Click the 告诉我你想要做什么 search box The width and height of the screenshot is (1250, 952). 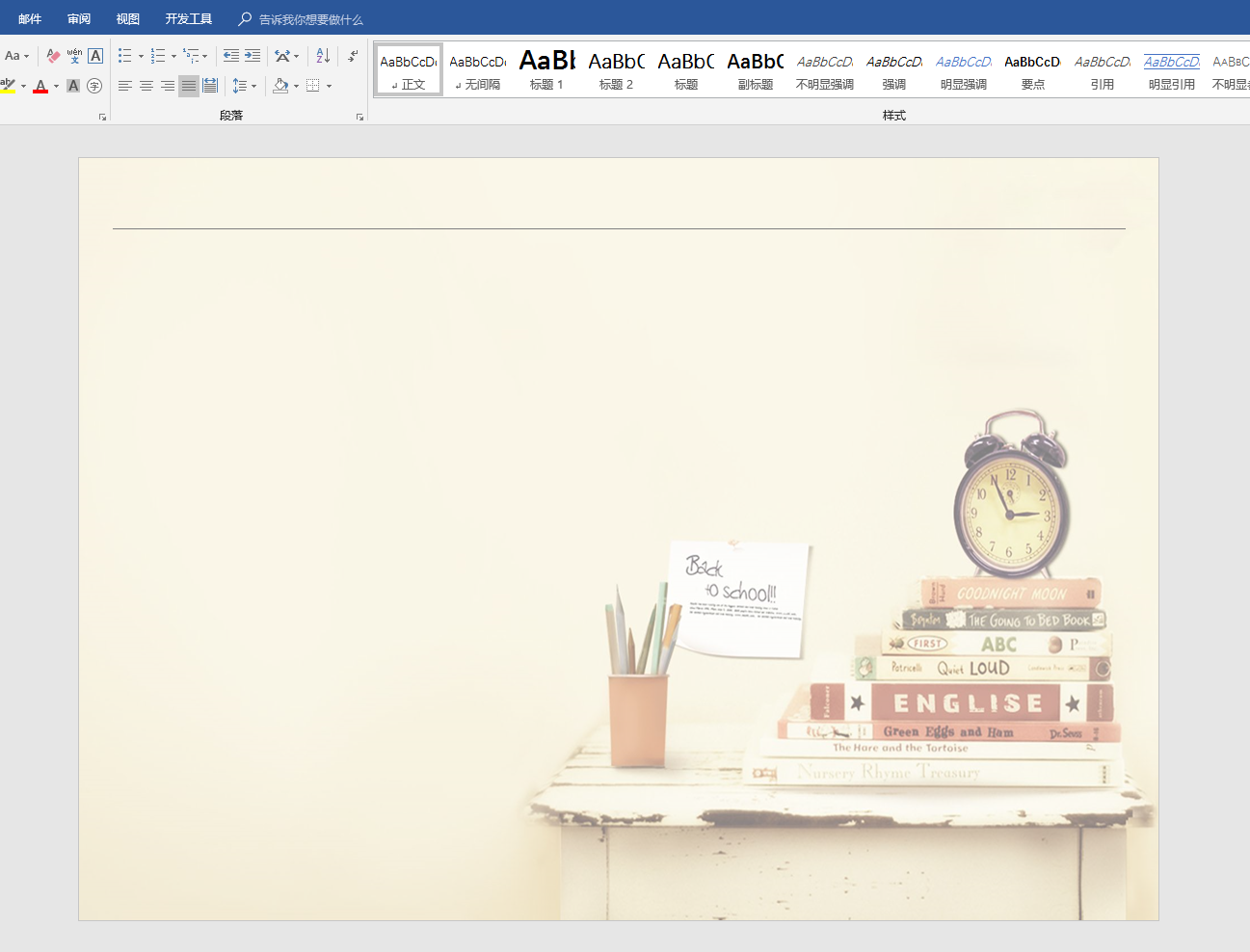coord(311,19)
